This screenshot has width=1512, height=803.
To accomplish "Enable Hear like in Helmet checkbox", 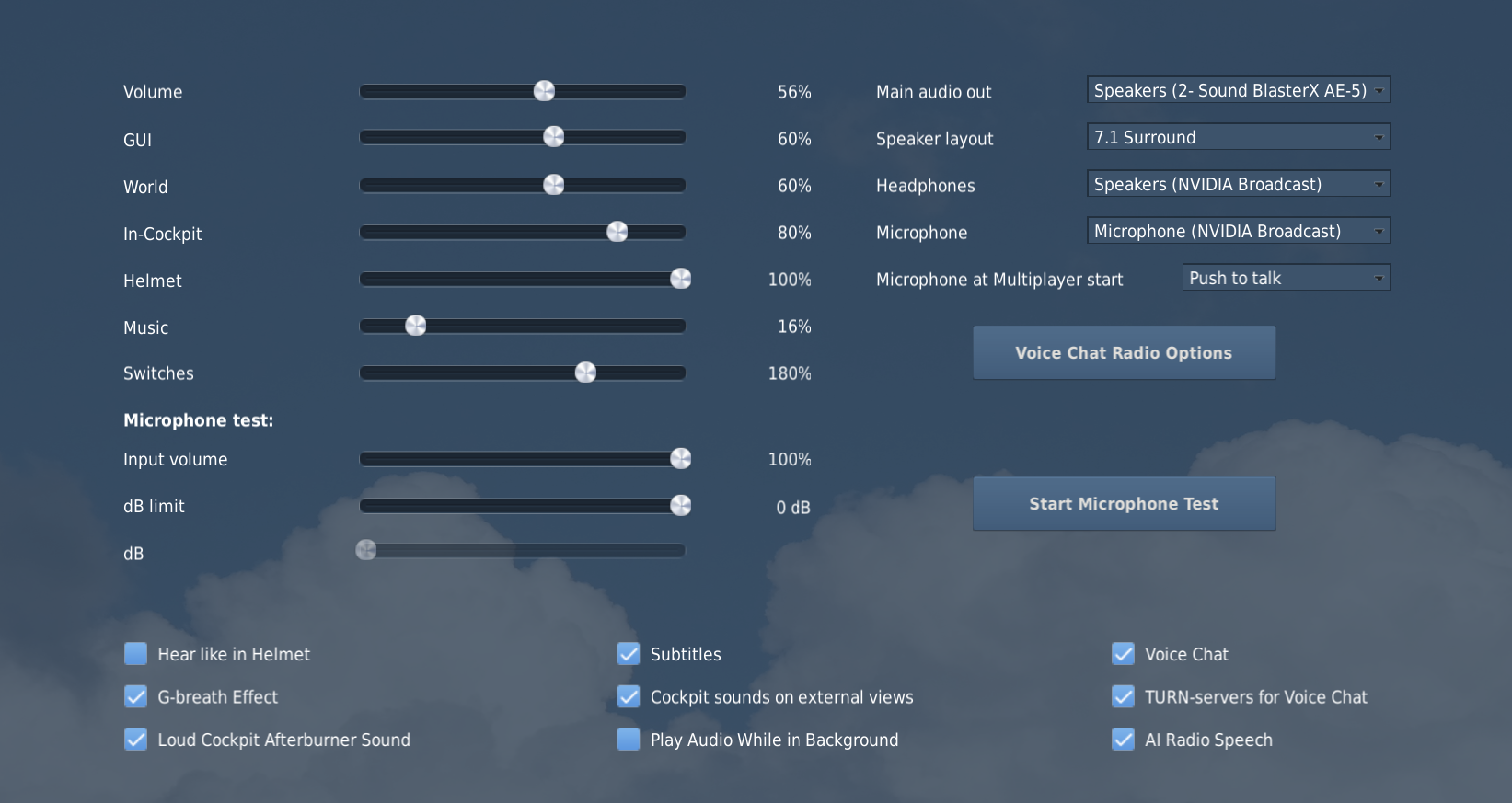I will click(135, 654).
